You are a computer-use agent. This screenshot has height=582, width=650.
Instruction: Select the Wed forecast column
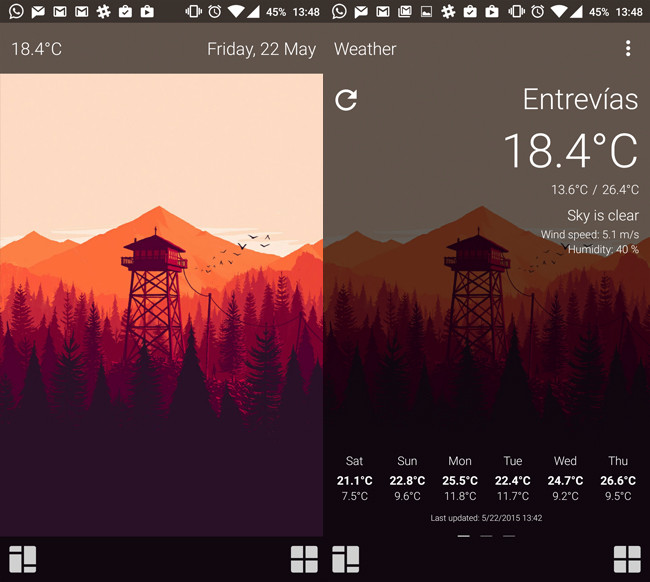565,478
